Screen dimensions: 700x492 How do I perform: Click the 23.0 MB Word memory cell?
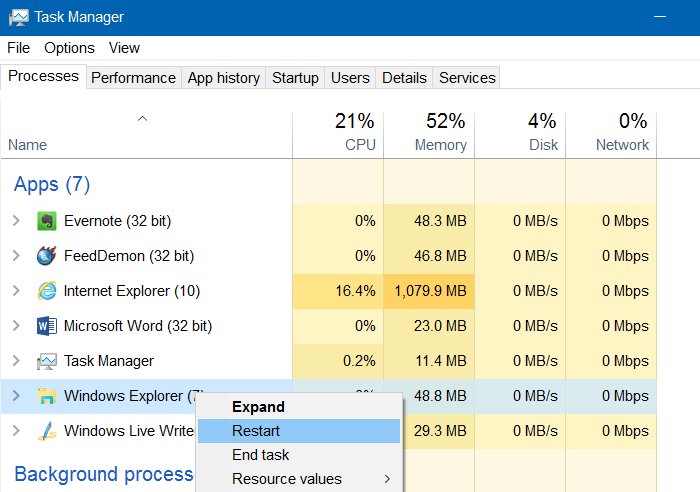(429, 326)
